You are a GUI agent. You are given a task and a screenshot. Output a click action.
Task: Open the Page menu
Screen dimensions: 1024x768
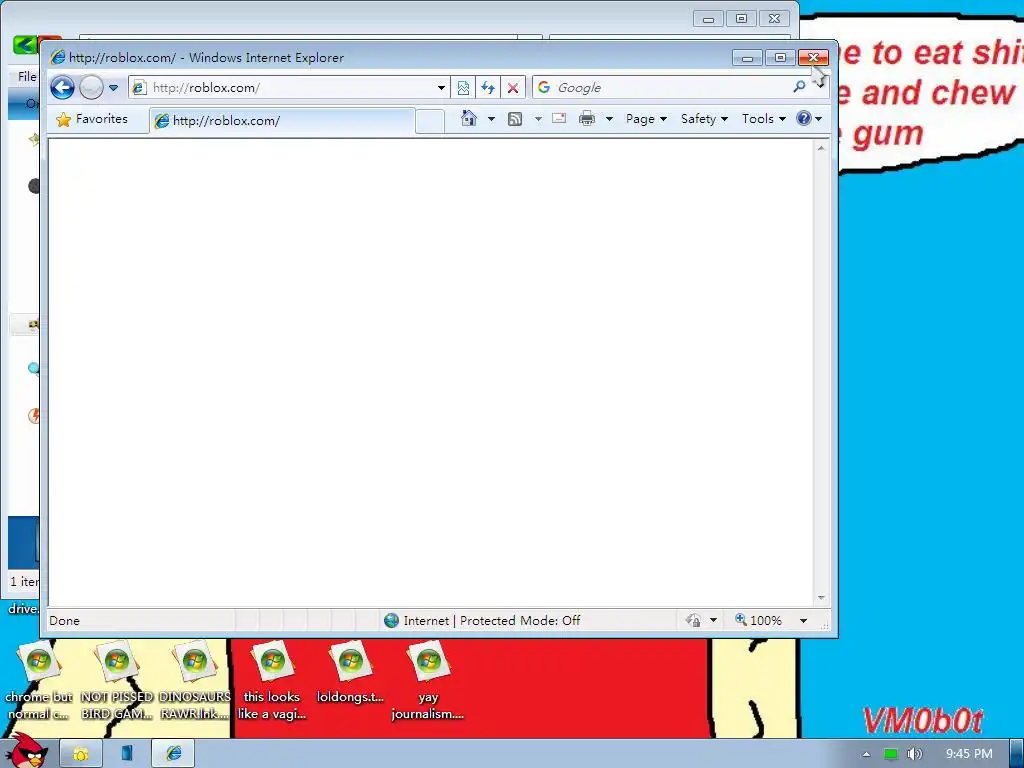pos(646,119)
